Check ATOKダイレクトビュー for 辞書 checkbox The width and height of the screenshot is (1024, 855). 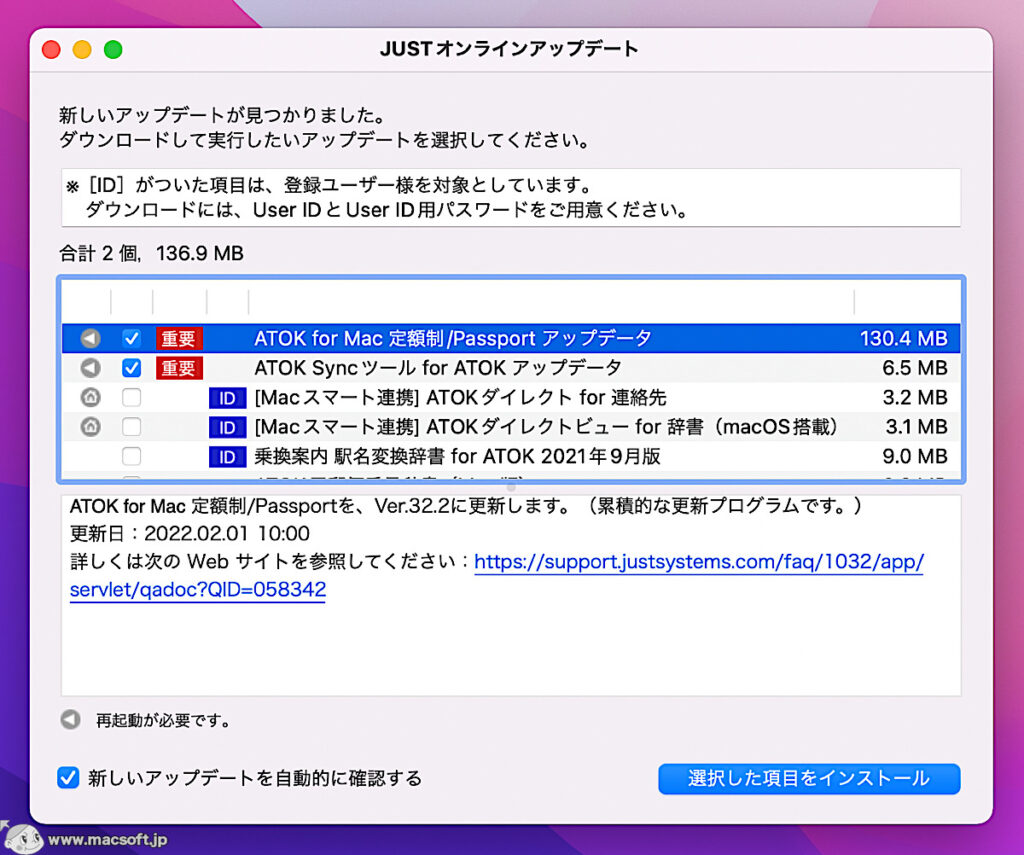[131, 427]
